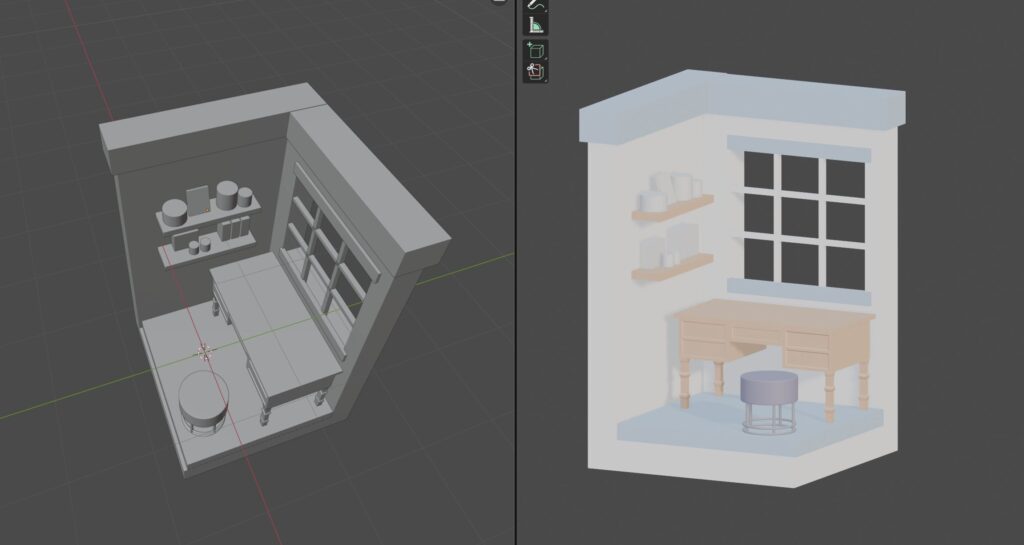Viewport: 1024px width, 545px height.
Task: Select the Annotate tool in the toolbar
Action: point(535,4)
